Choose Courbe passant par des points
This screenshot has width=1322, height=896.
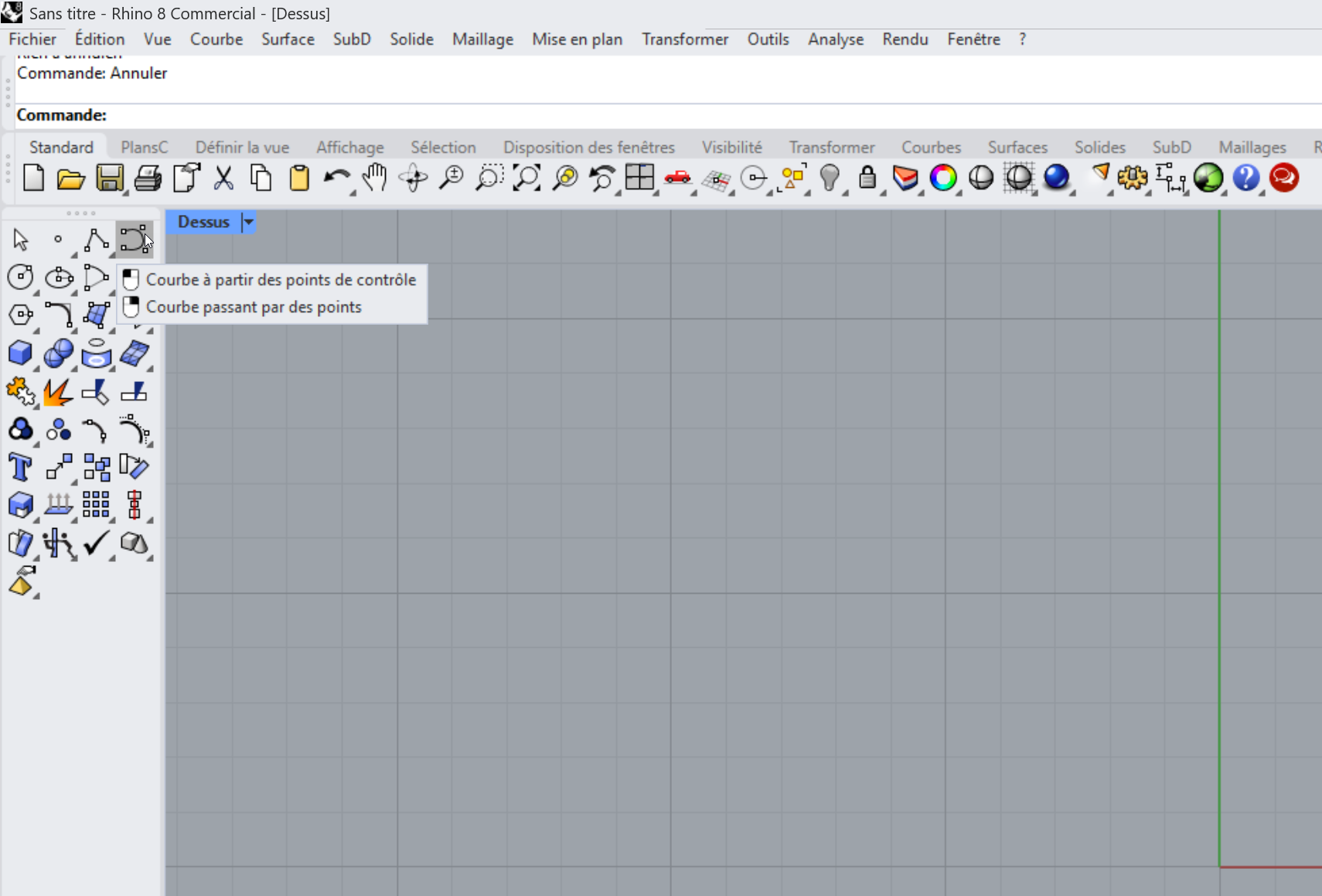254,307
